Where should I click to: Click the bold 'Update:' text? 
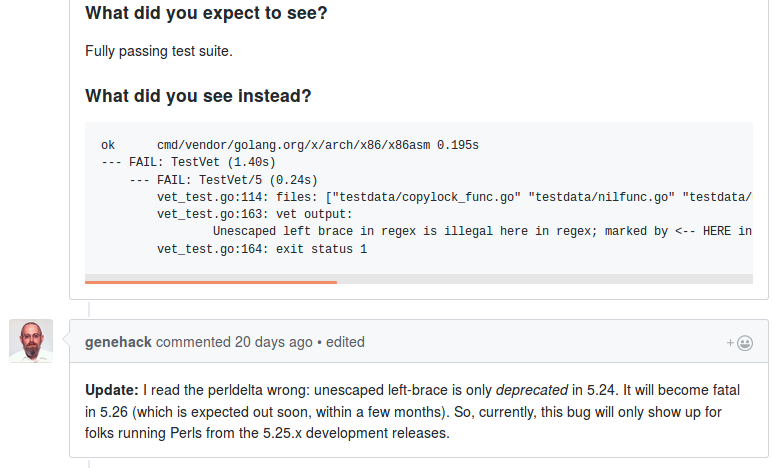(112, 389)
